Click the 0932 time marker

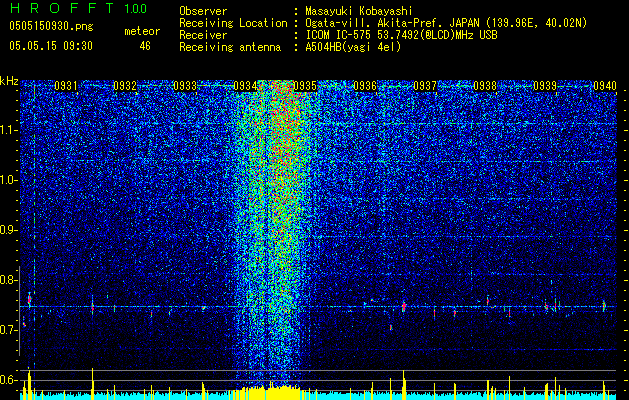(125, 86)
